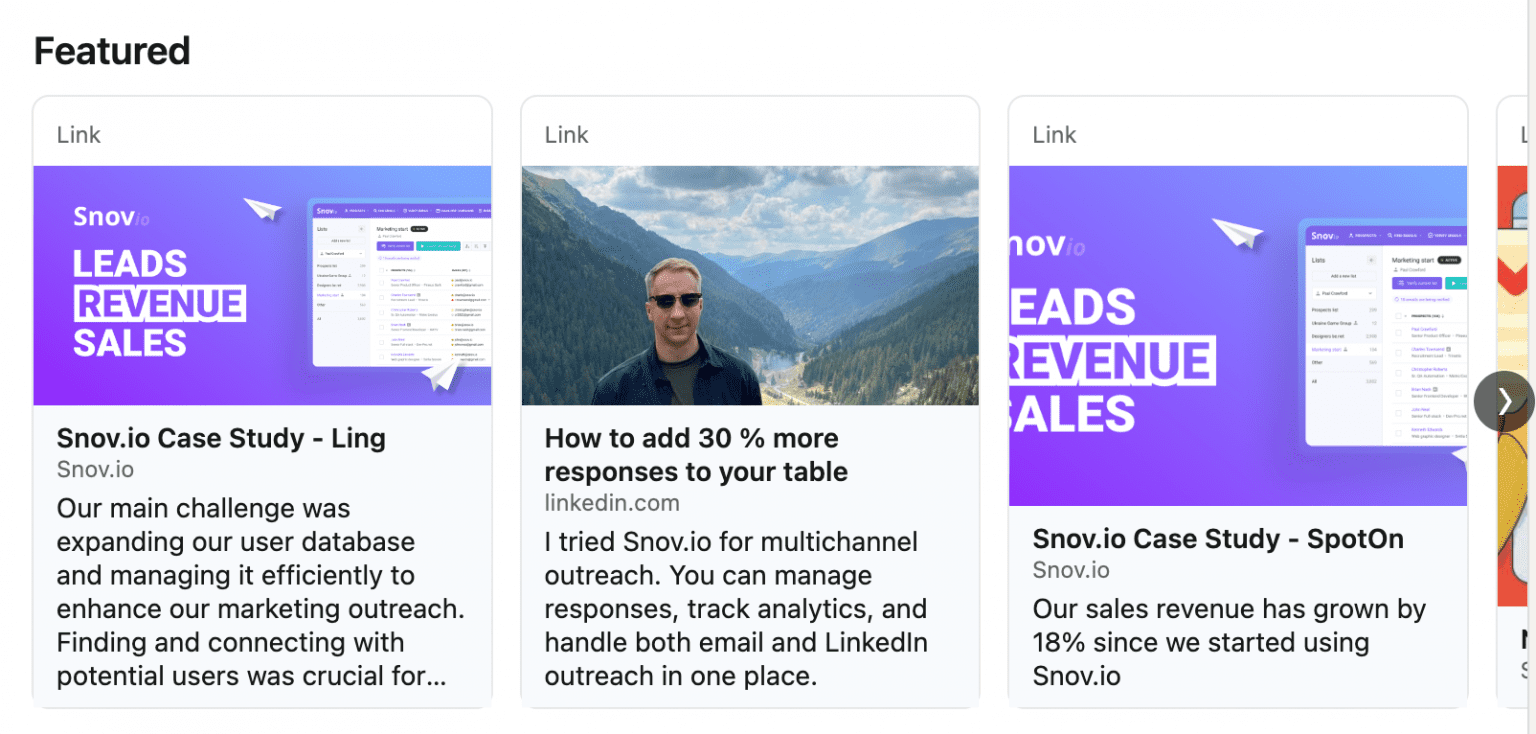The width and height of the screenshot is (1536, 734).
Task: Click the Ling case study description text
Action: point(259,590)
